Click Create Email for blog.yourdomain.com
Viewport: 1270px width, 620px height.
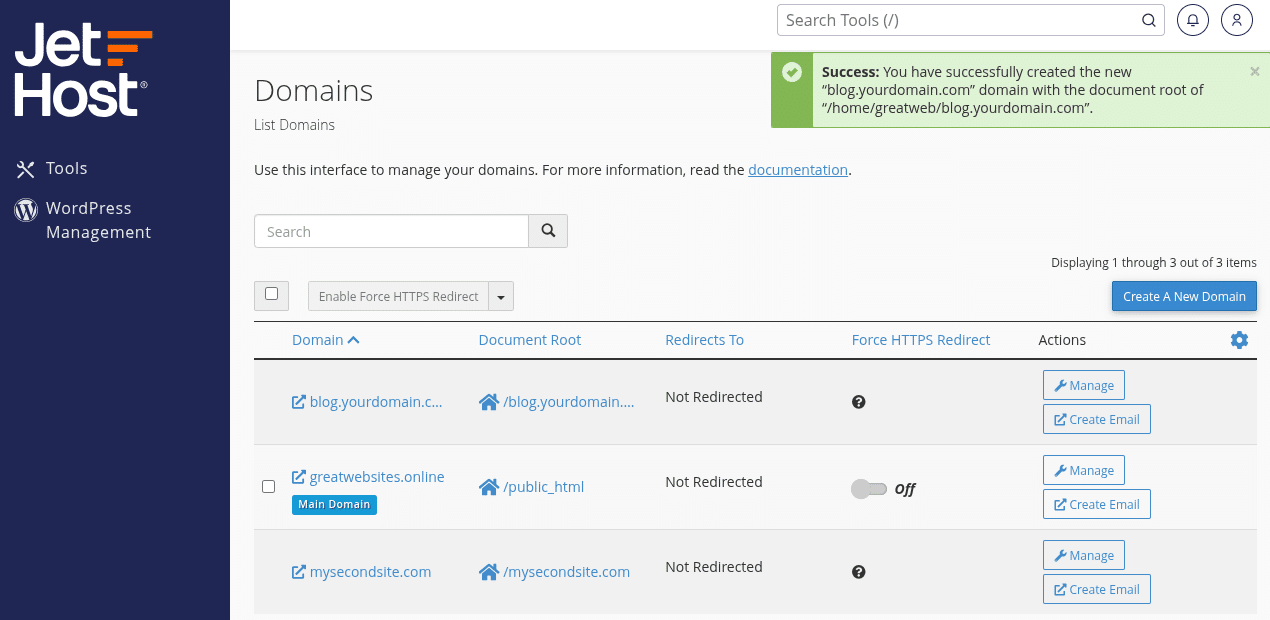point(1097,419)
